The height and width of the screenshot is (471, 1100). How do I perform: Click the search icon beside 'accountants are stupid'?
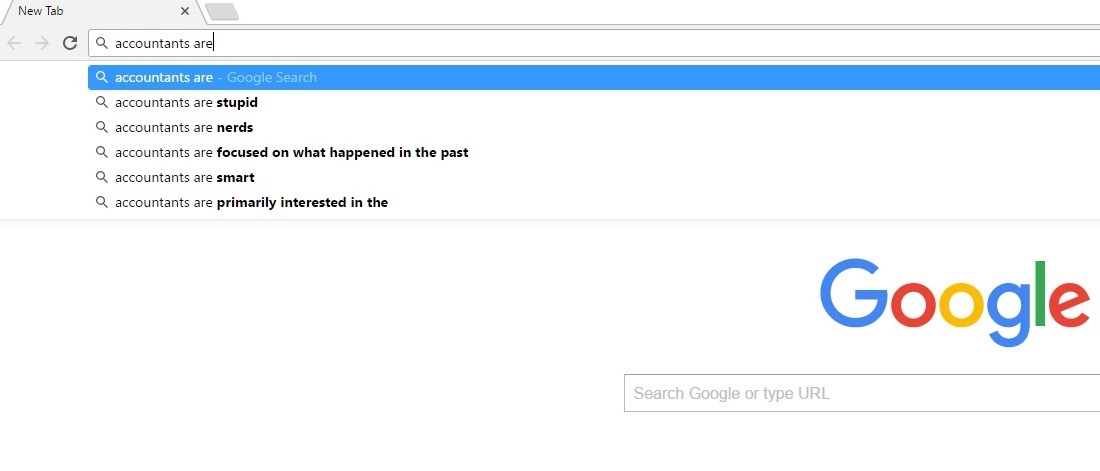[x=102, y=102]
